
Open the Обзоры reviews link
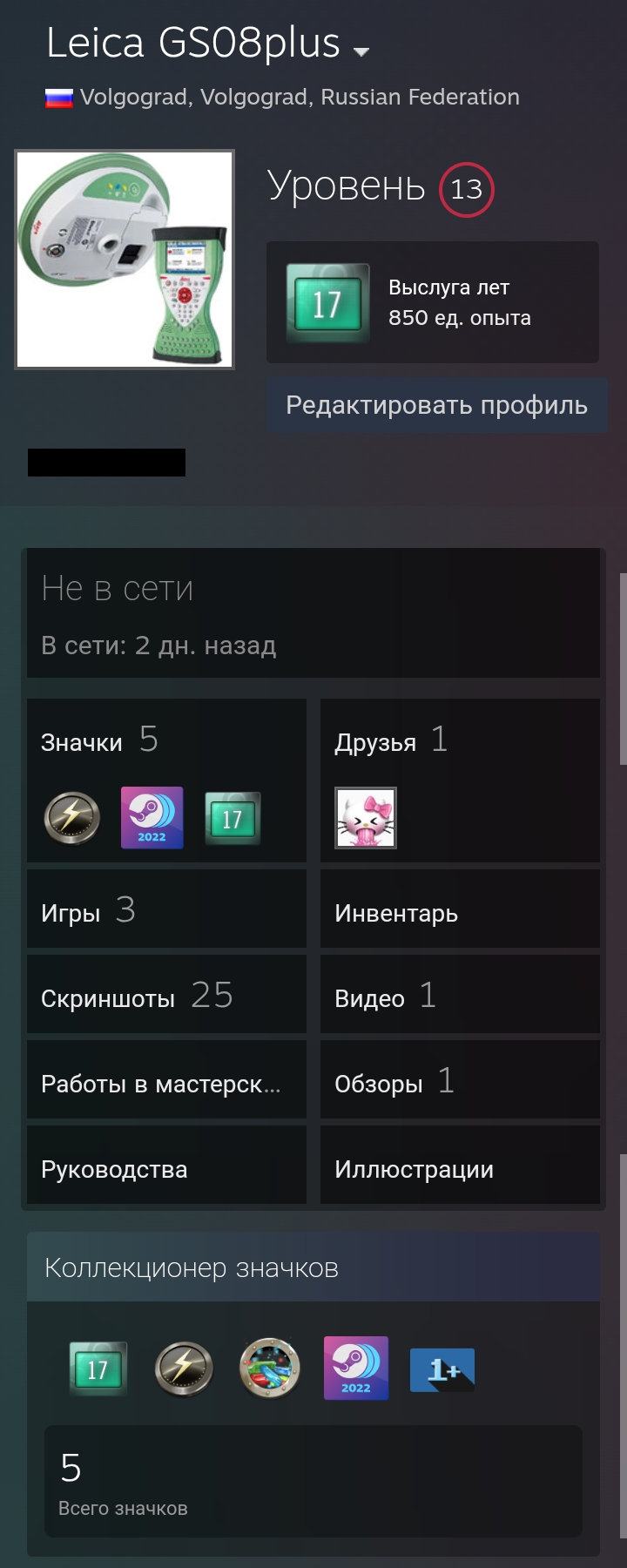click(x=460, y=1080)
